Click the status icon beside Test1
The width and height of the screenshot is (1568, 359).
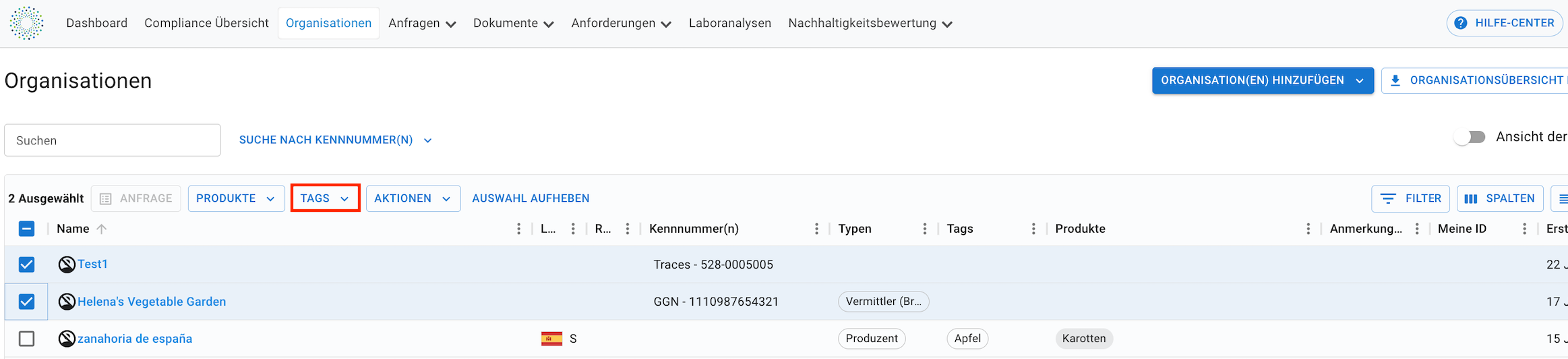coord(67,265)
